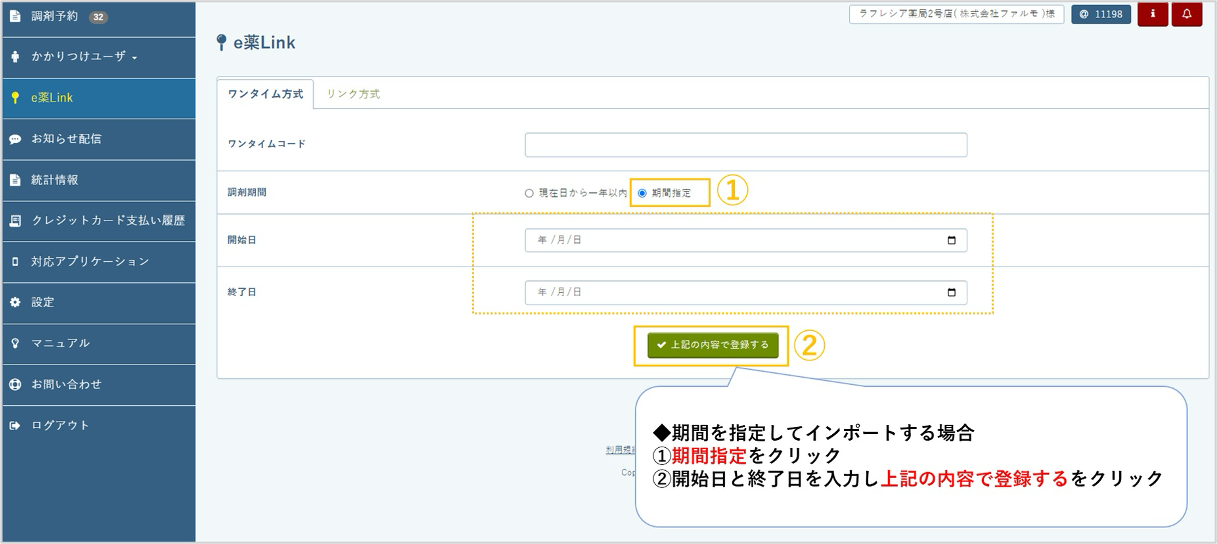Switch to the リンク方式 tab

point(353,94)
